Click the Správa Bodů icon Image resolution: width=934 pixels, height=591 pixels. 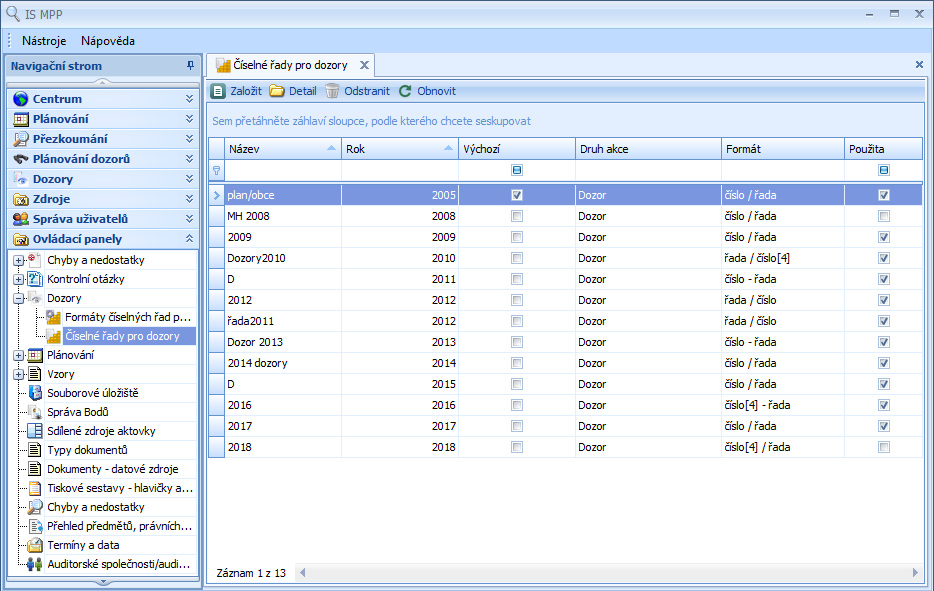(35, 412)
